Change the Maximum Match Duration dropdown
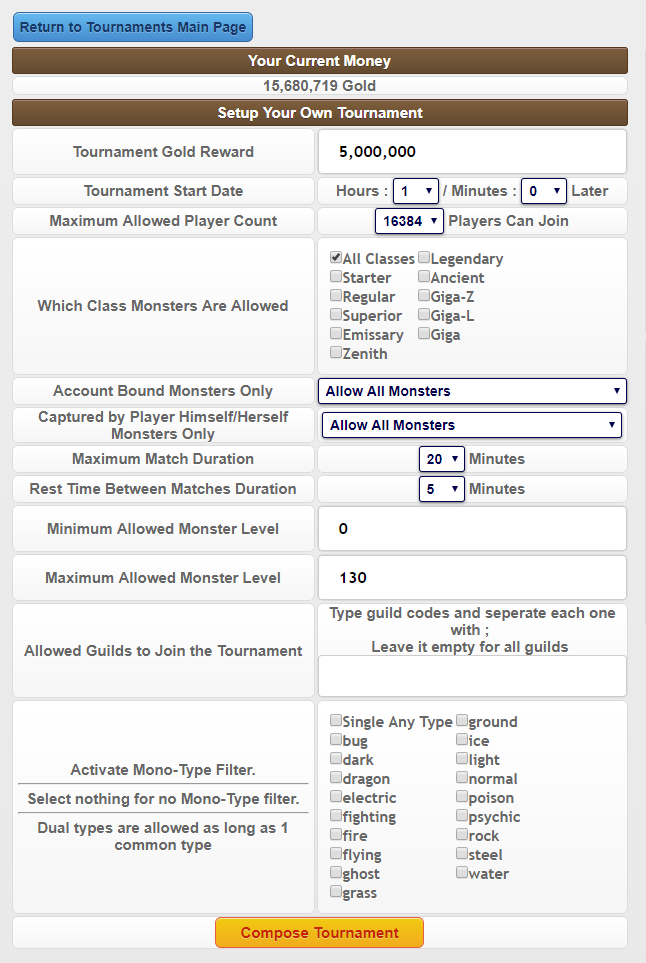The width and height of the screenshot is (646, 963). tap(442, 459)
